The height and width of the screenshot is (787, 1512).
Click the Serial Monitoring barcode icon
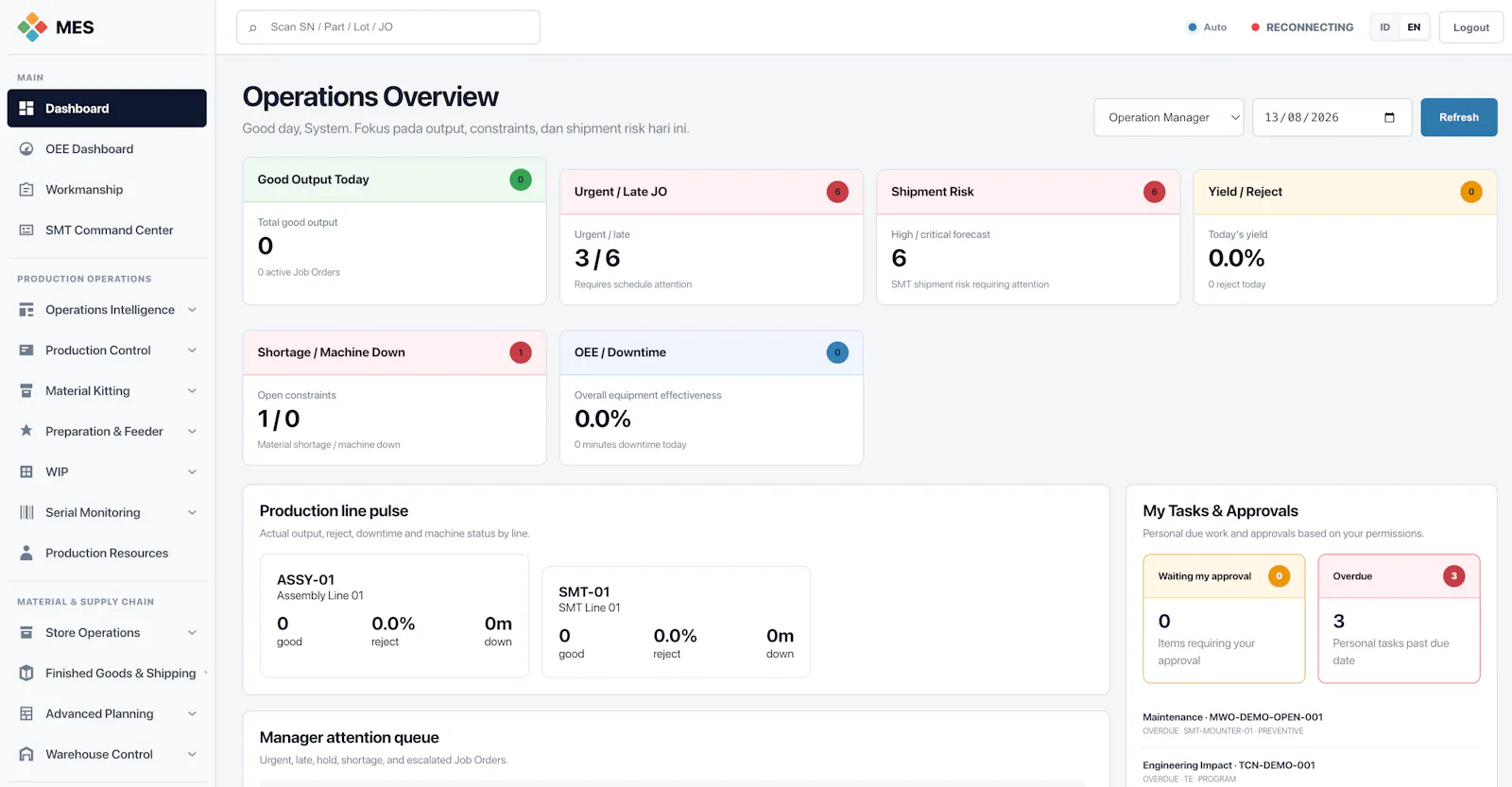26,512
